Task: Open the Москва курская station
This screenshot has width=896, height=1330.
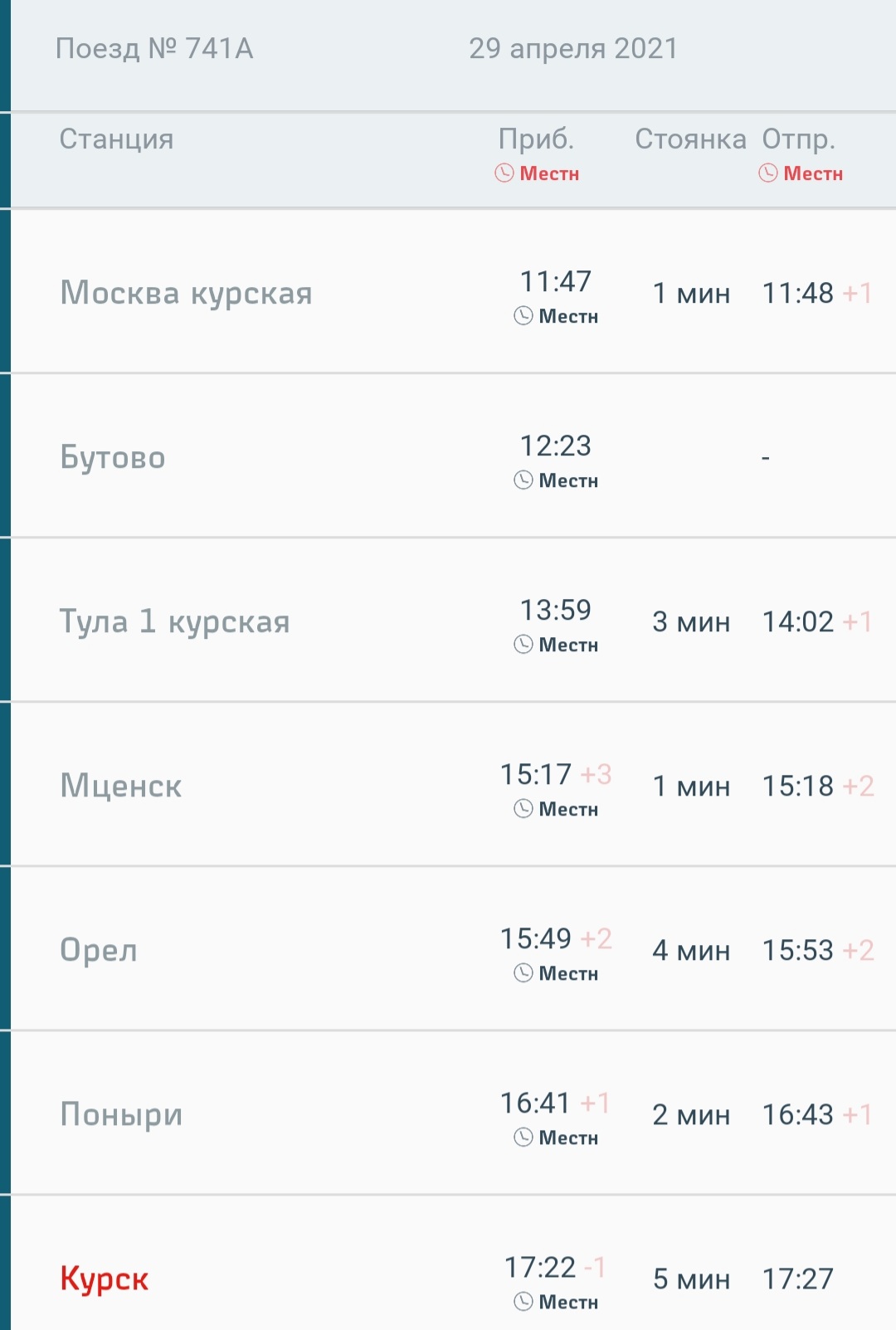Action: 186,293
